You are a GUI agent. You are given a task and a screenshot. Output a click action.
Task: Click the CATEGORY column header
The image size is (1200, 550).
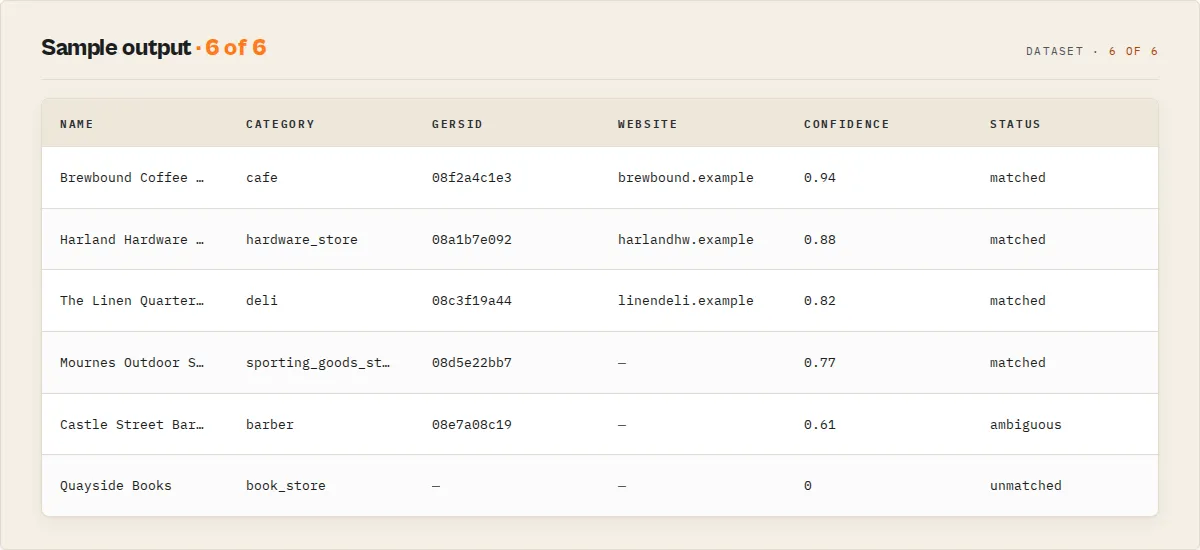[x=280, y=124]
